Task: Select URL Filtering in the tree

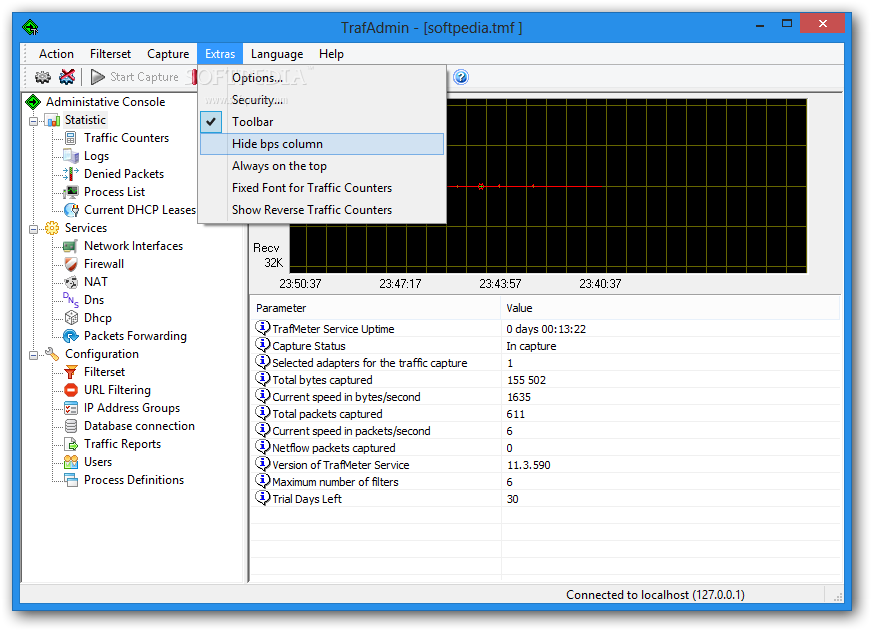Action: (117, 390)
